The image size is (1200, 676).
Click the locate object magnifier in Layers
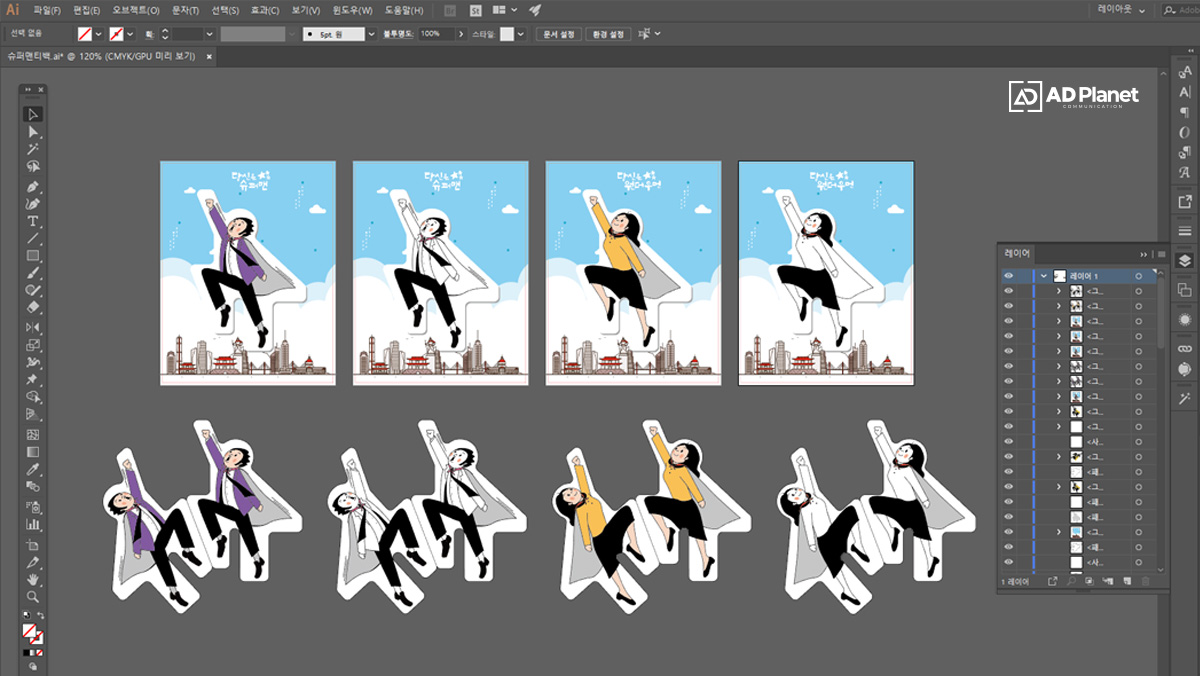(x=1071, y=581)
